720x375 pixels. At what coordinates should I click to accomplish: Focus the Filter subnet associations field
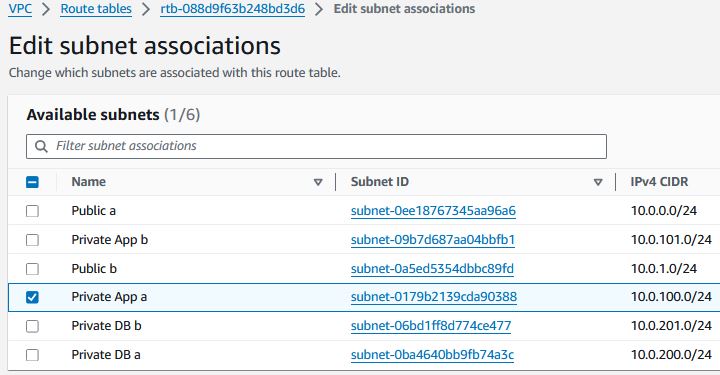click(316, 146)
